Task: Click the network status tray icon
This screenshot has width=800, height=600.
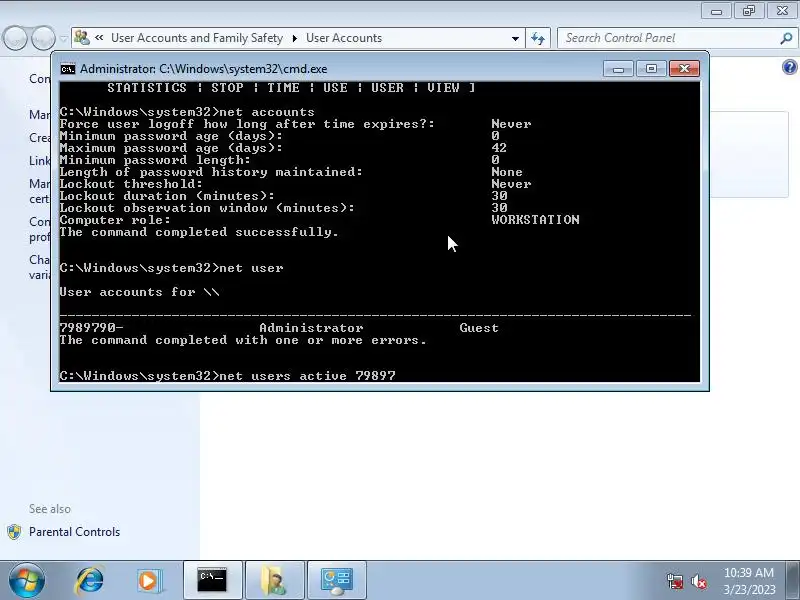Action: 675,581
